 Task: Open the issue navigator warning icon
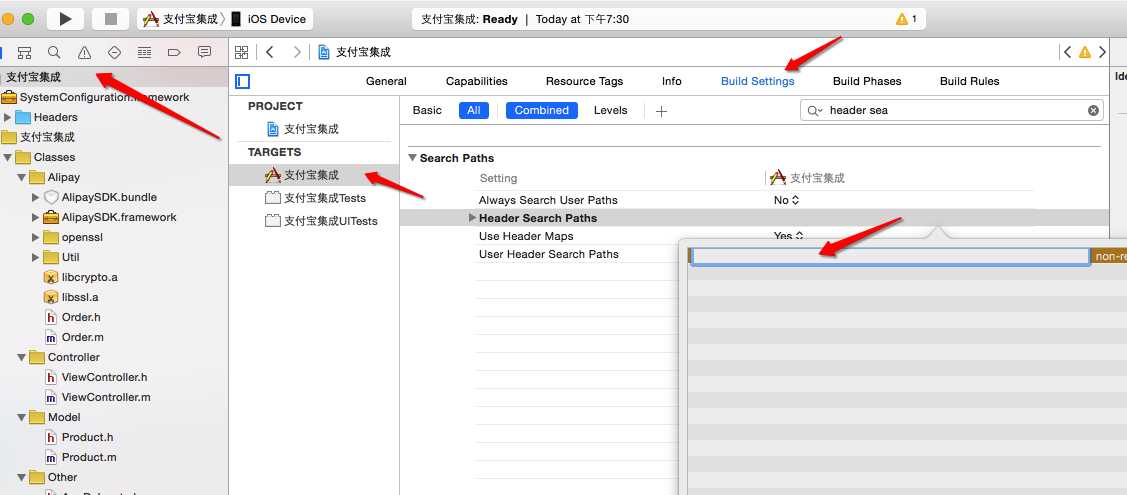click(84, 52)
